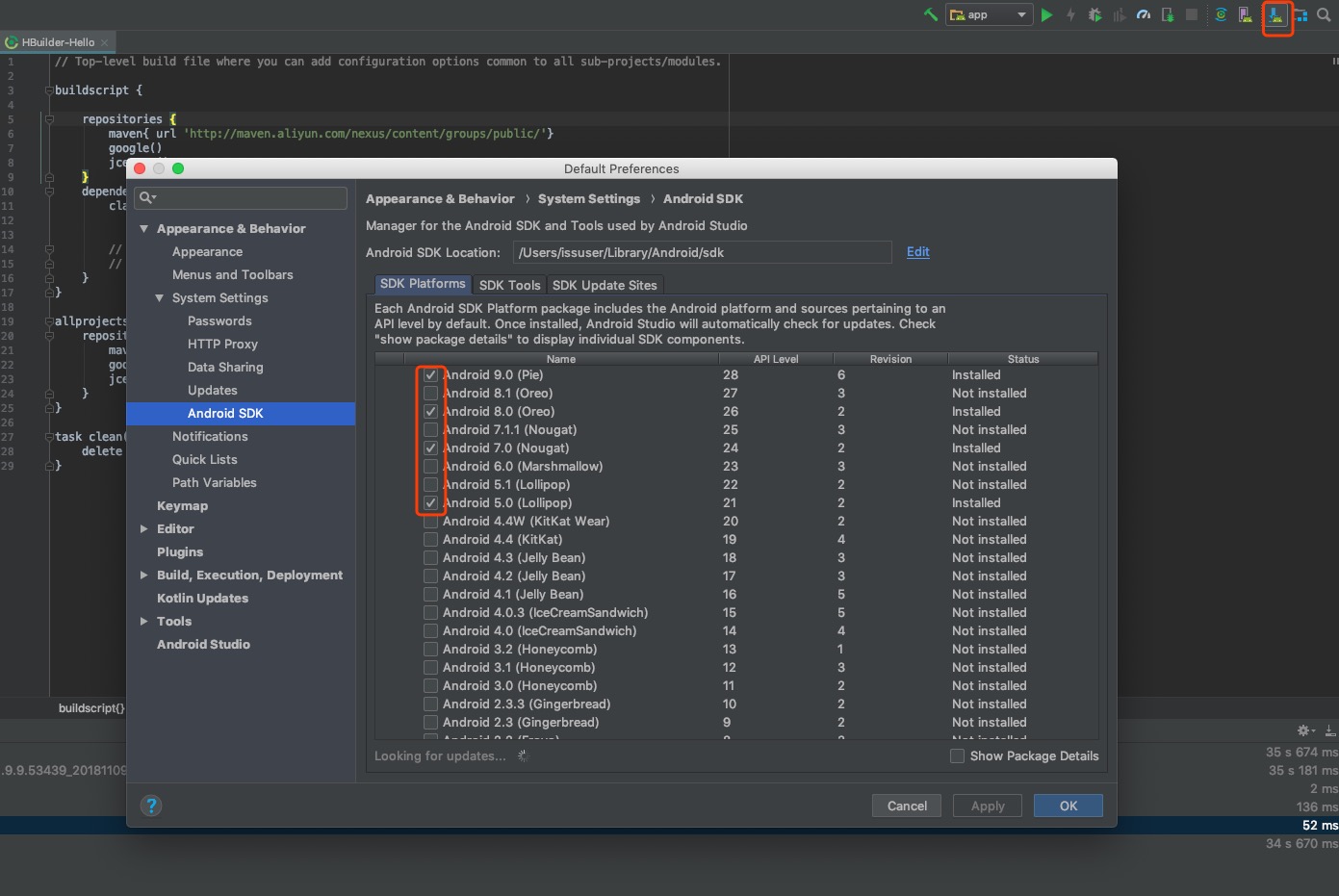Uncheck Android 7.0 (Nougat) checkbox
This screenshot has width=1339, height=896.
pyautogui.click(x=430, y=448)
